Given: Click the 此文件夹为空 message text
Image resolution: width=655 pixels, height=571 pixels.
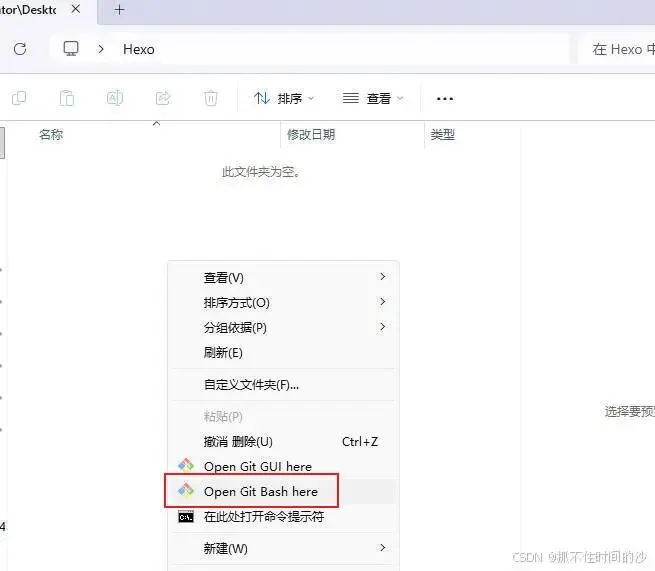Looking at the screenshot, I should coord(261,172).
